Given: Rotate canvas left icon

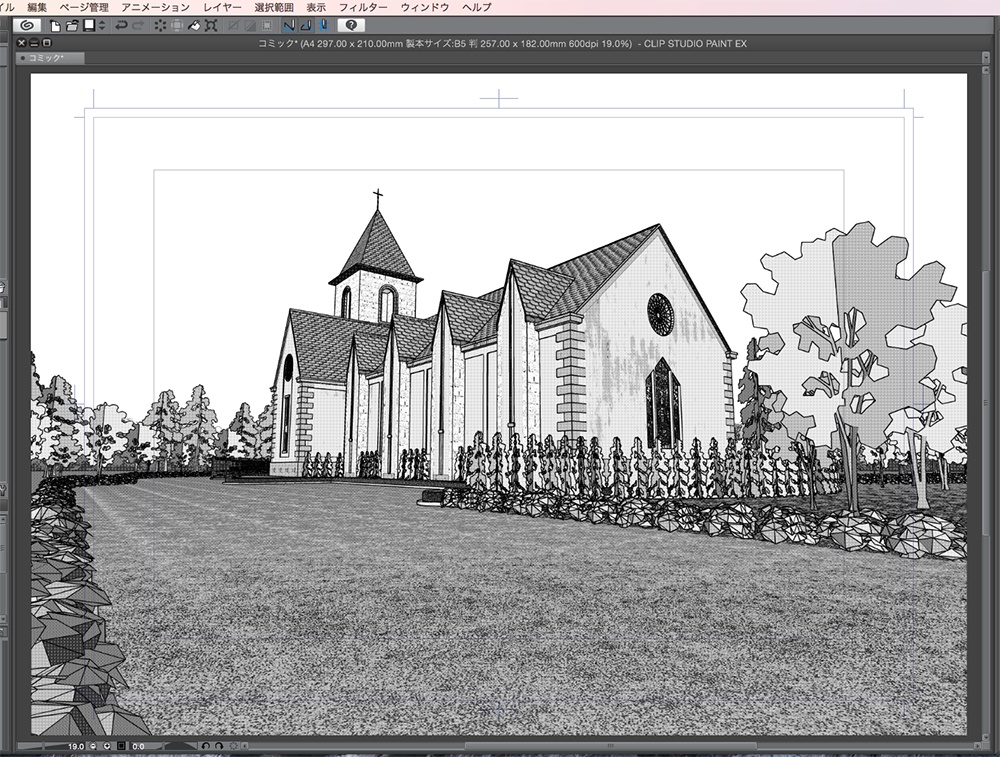Looking at the screenshot, I should (x=205, y=746).
